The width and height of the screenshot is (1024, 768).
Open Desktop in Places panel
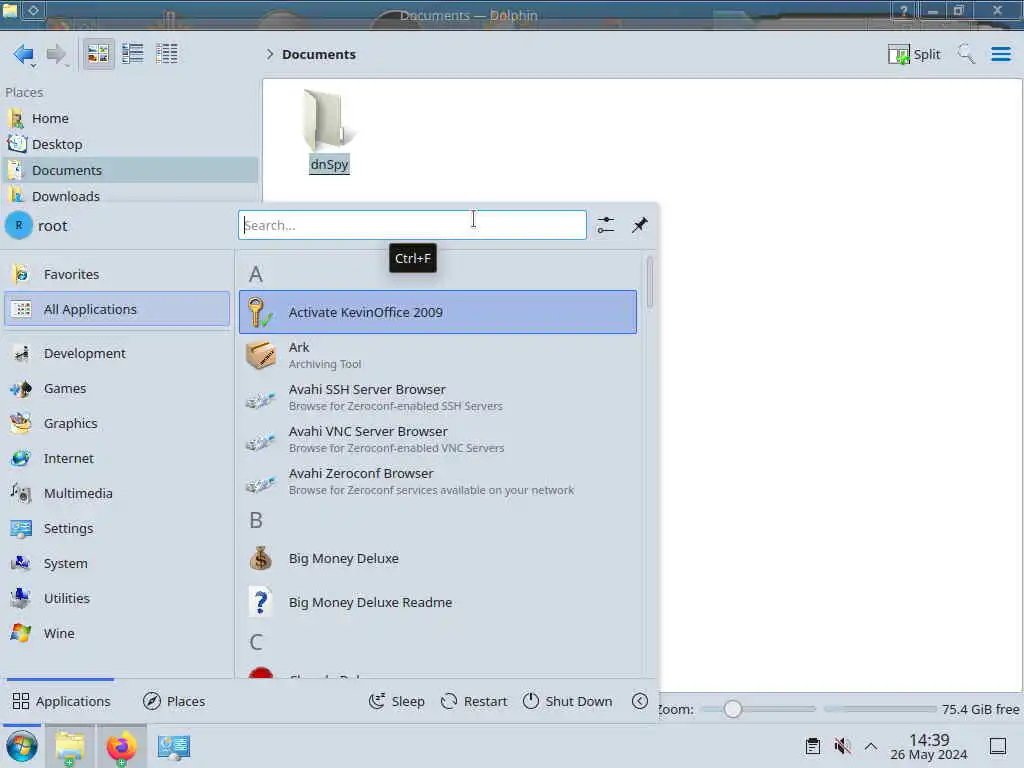pyautogui.click(x=129, y=144)
